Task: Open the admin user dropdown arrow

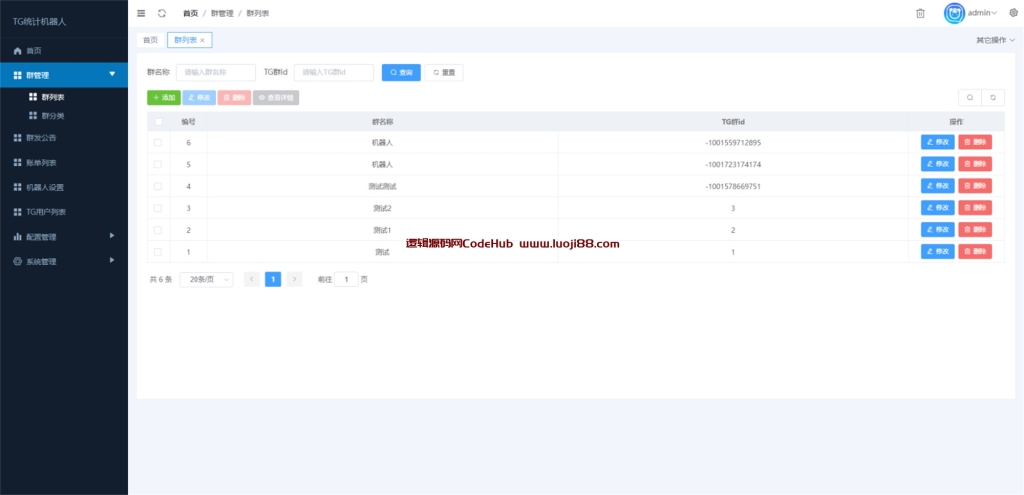Action: click(995, 13)
